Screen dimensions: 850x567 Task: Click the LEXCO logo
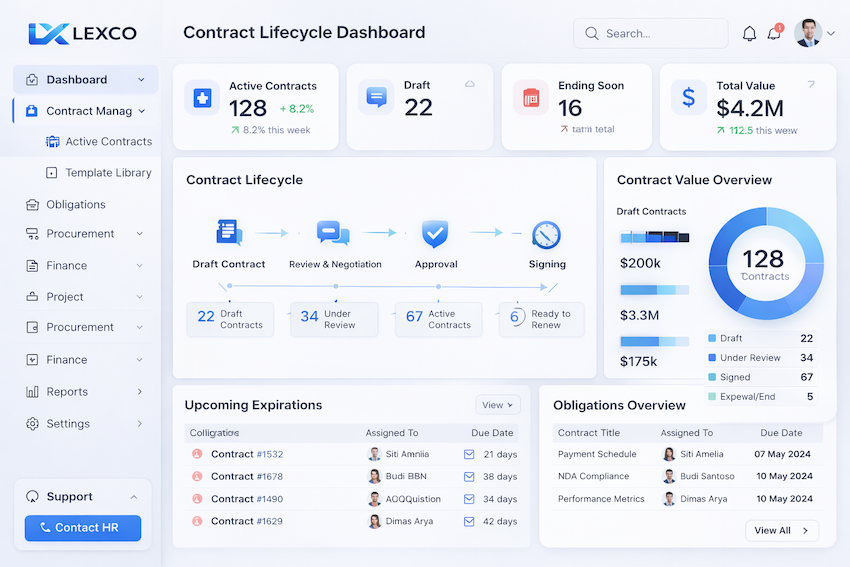tap(82, 34)
